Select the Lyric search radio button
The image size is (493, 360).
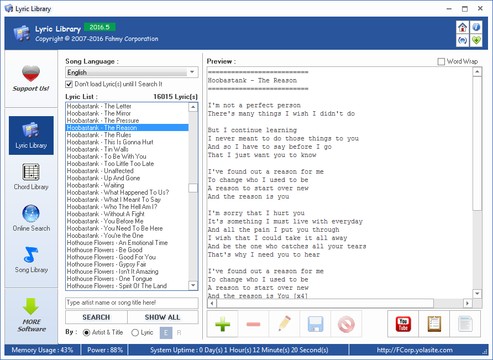135,332
